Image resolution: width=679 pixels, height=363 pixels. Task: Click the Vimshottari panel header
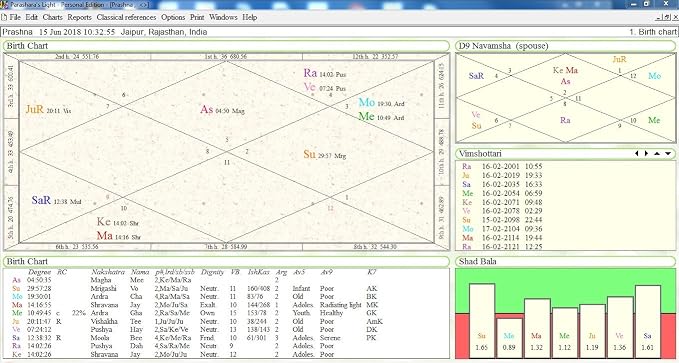click(566, 154)
